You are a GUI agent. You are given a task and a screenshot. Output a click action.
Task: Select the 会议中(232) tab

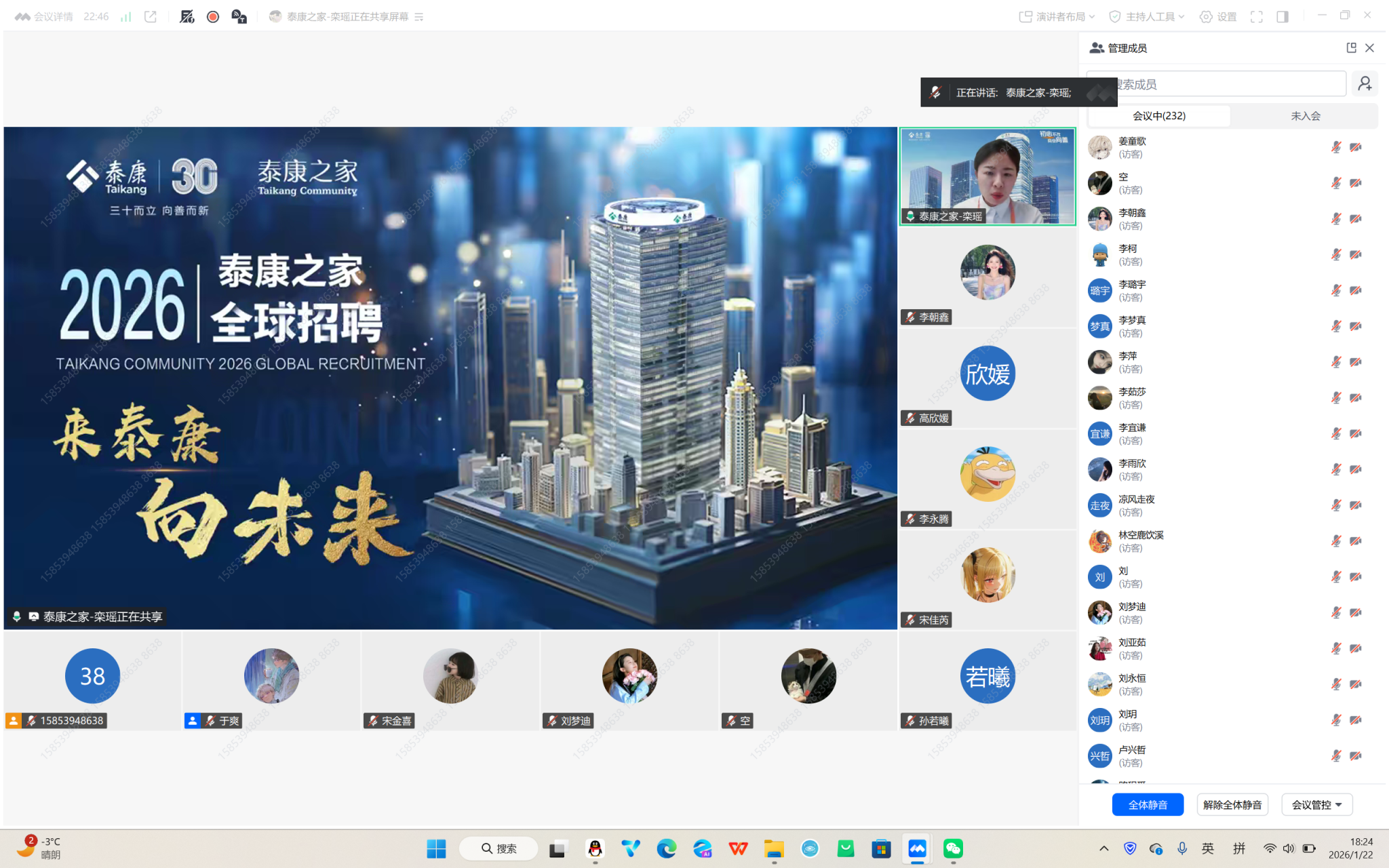pyautogui.click(x=1159, y=116)
